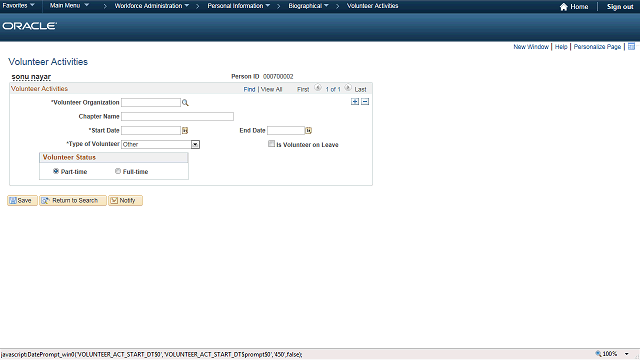Focus Volunteer Organization input field
The image size is (640, 360).
coord(151,102)
